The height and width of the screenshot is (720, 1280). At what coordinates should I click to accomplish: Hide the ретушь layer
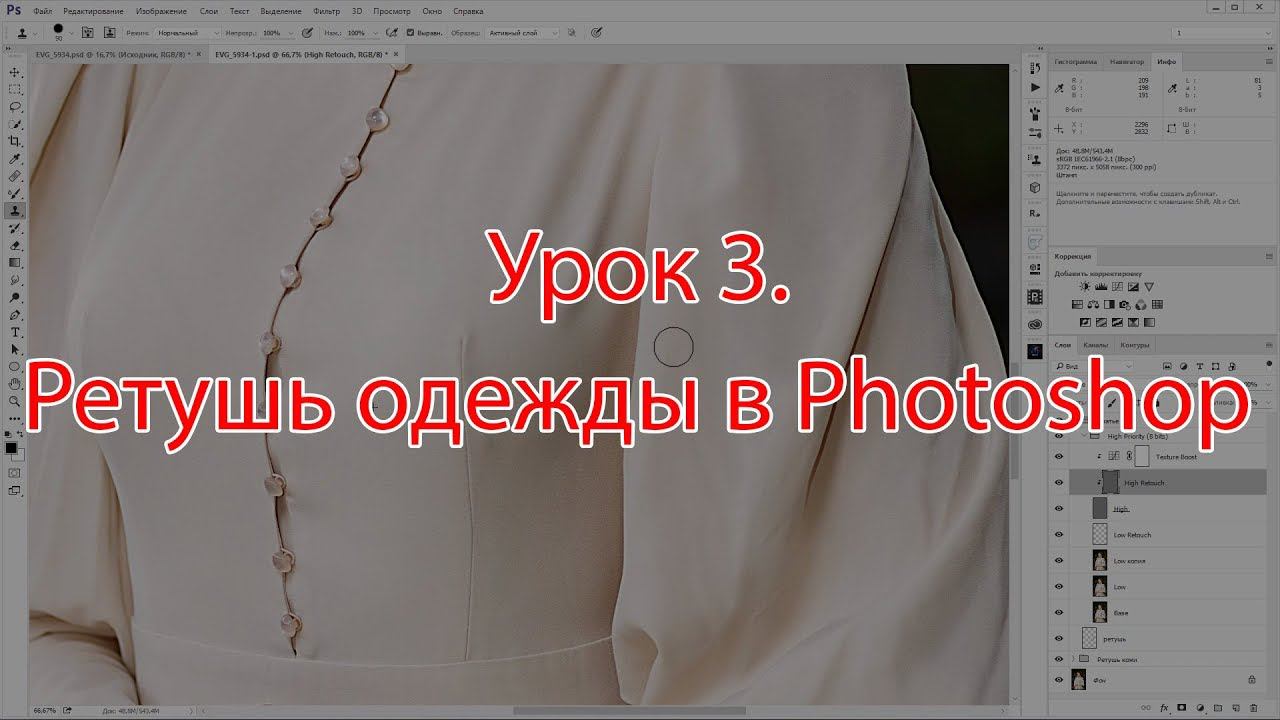click(1059, 638)
